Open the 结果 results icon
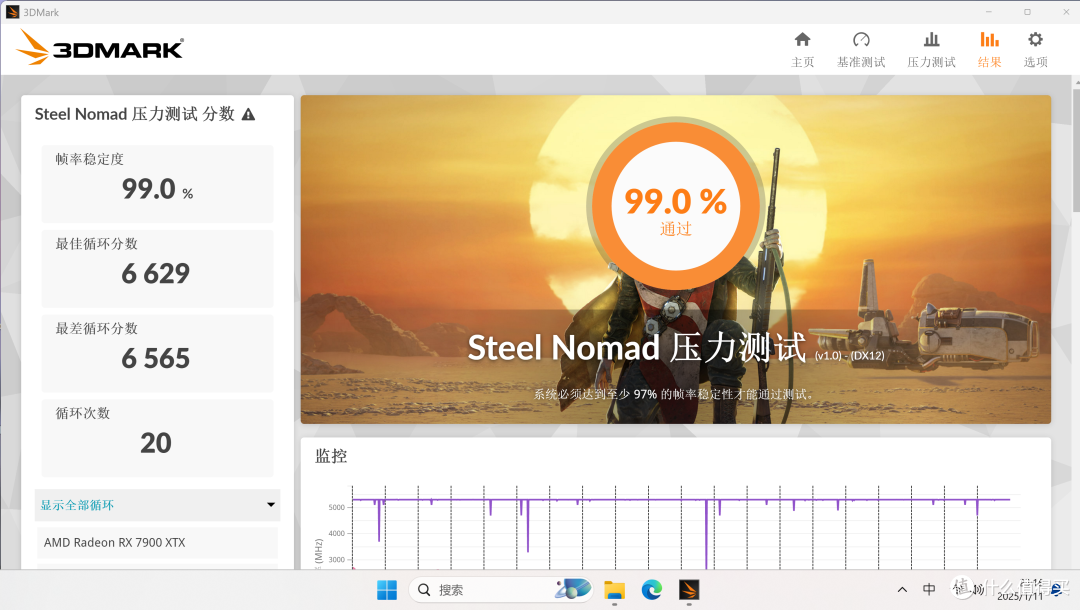The width and height of the screenshot is (1080, 610). coord(989,39)
